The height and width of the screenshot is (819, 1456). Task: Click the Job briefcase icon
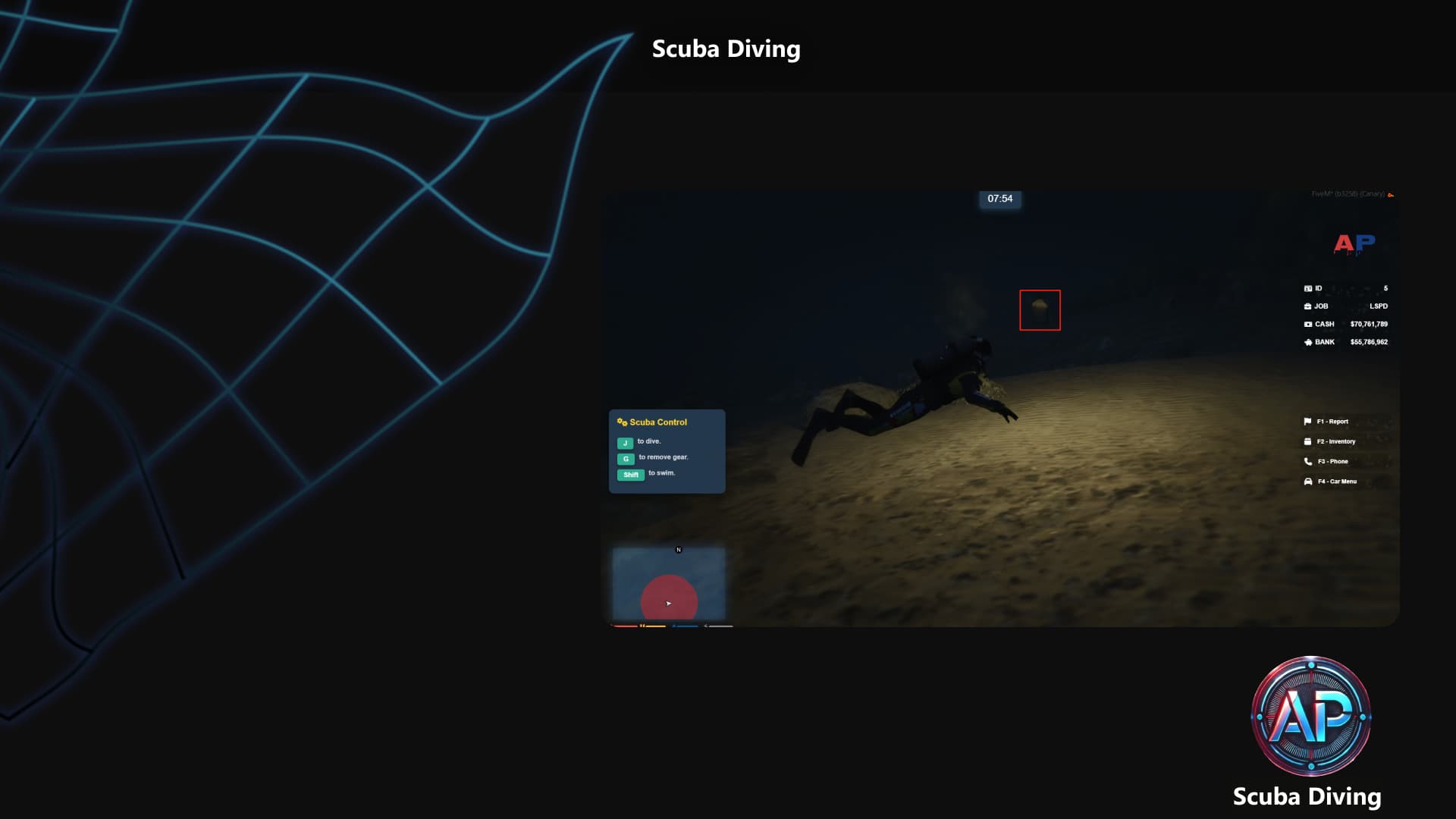1307,306
